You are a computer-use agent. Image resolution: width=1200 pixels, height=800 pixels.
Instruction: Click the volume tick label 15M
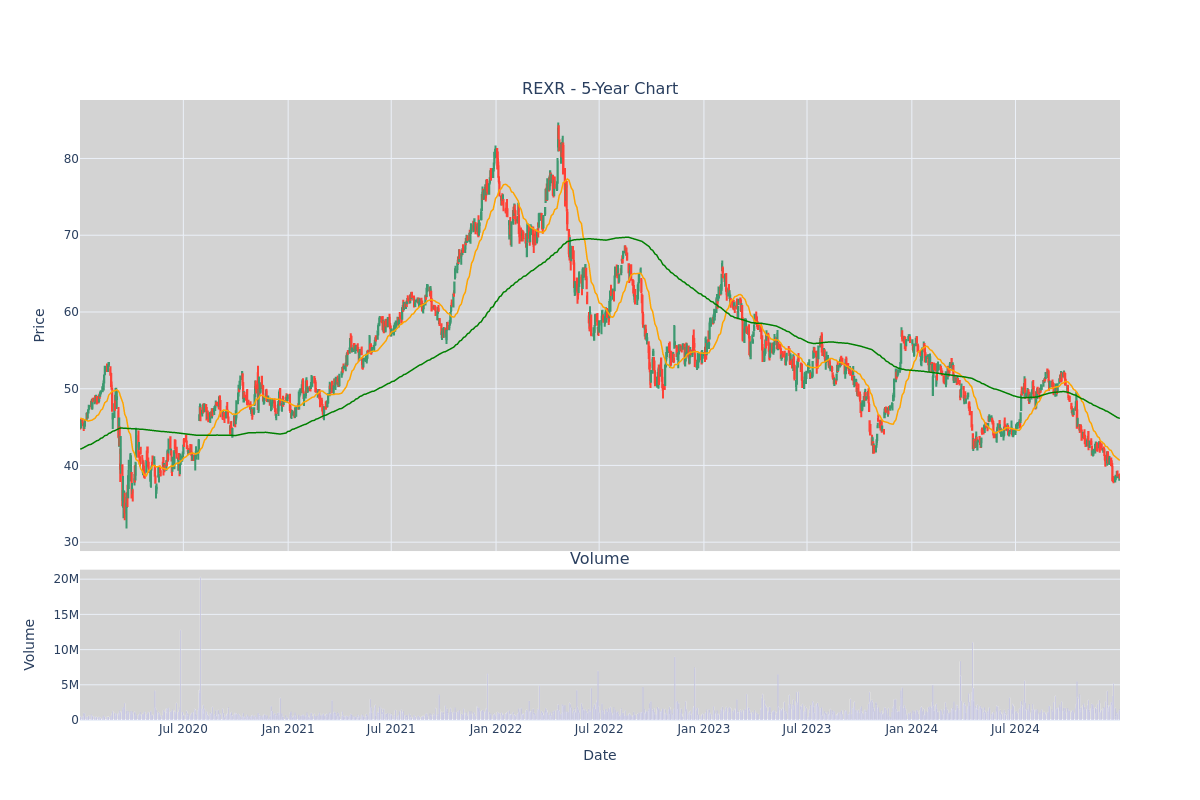point(66,614)
